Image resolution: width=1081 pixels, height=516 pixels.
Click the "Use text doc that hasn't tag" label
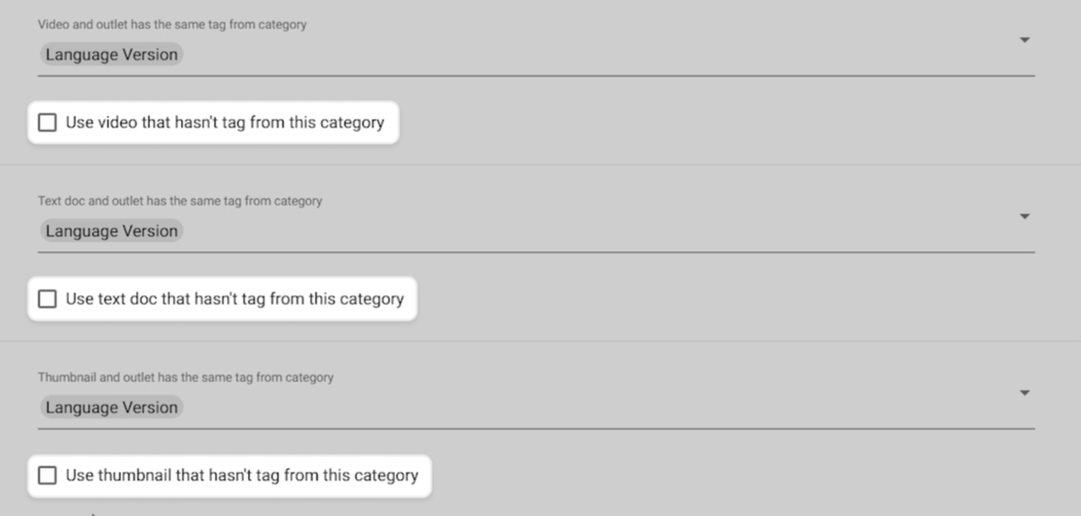[x=235, y=299]
